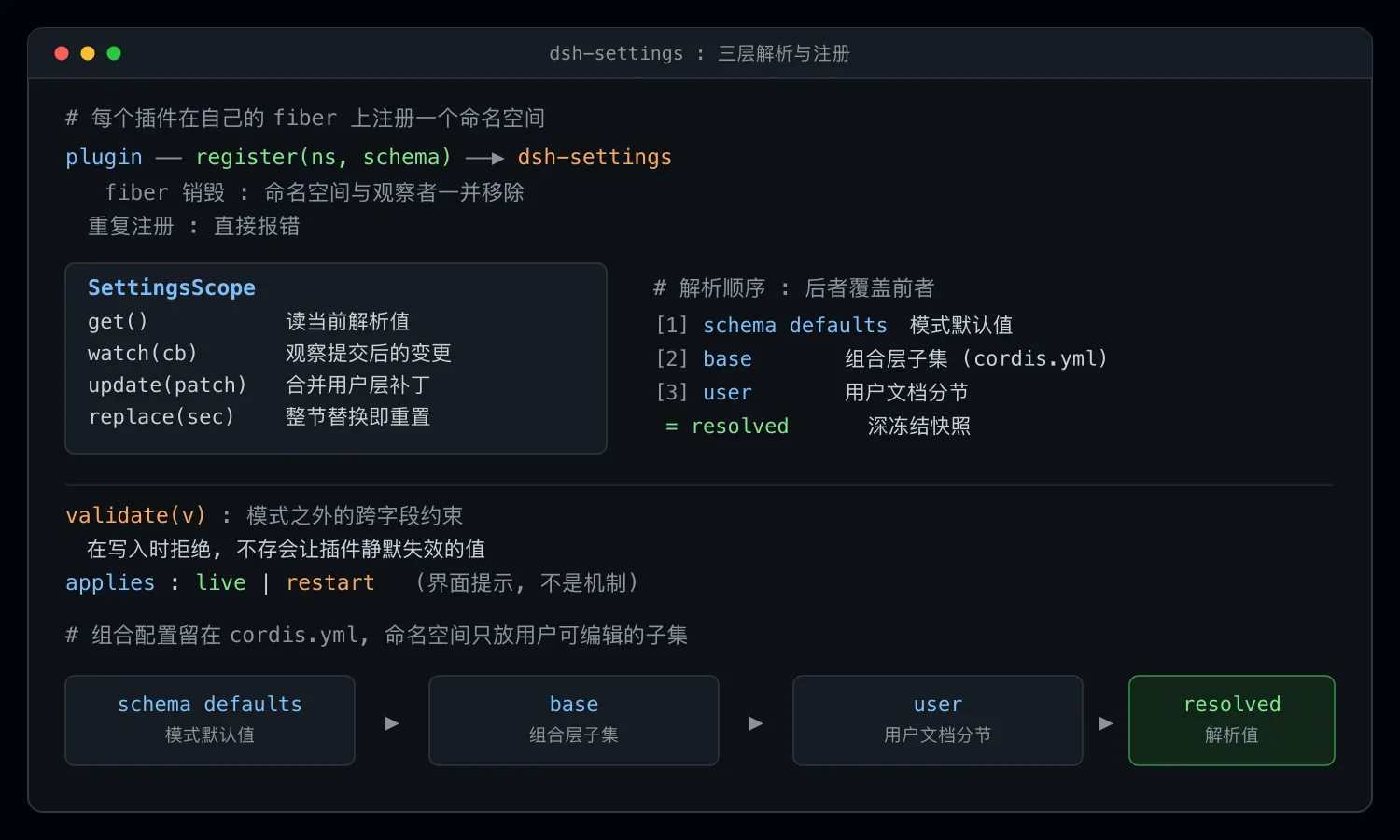Viewport: 1400px width, 840px height.
Task: Click the green 'live' value
Action: pyautogui.click(x=221, y=583)
